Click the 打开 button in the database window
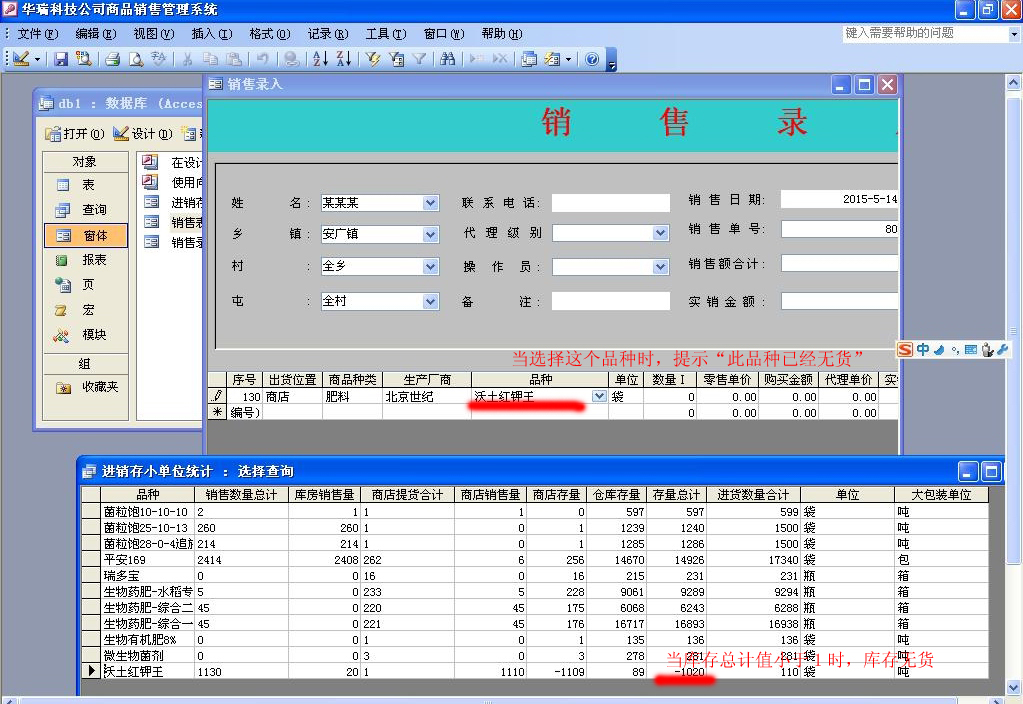The width and height of the screenshot is (1023, 704). coord(76,134)
